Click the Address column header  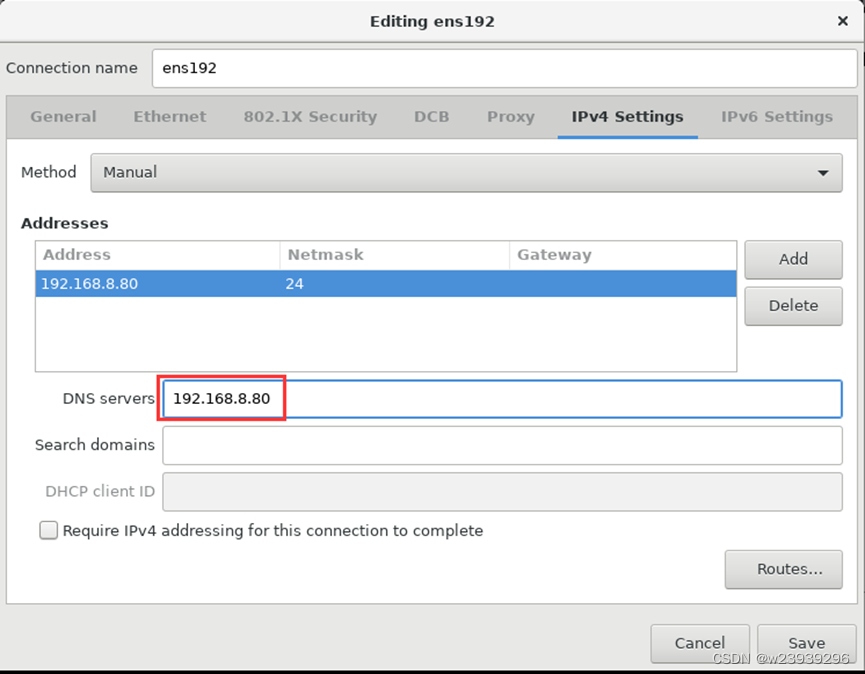(158, 255)
